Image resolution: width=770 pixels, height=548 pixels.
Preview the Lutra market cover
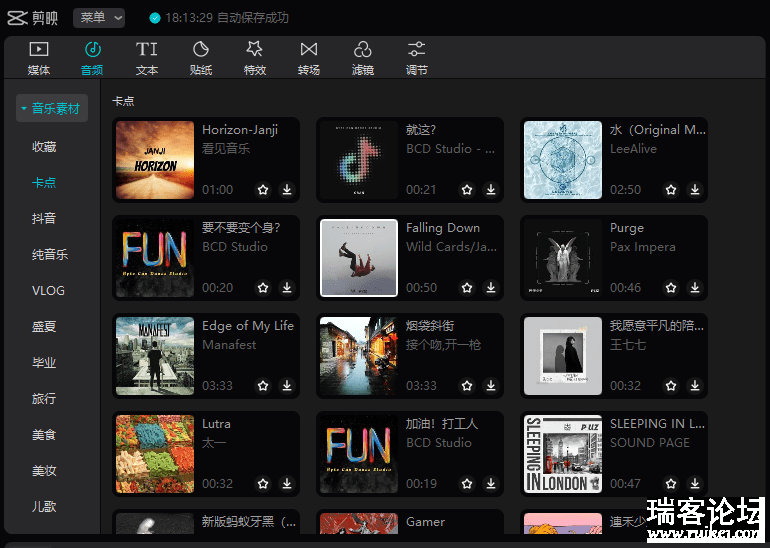[x=155, y=454]
